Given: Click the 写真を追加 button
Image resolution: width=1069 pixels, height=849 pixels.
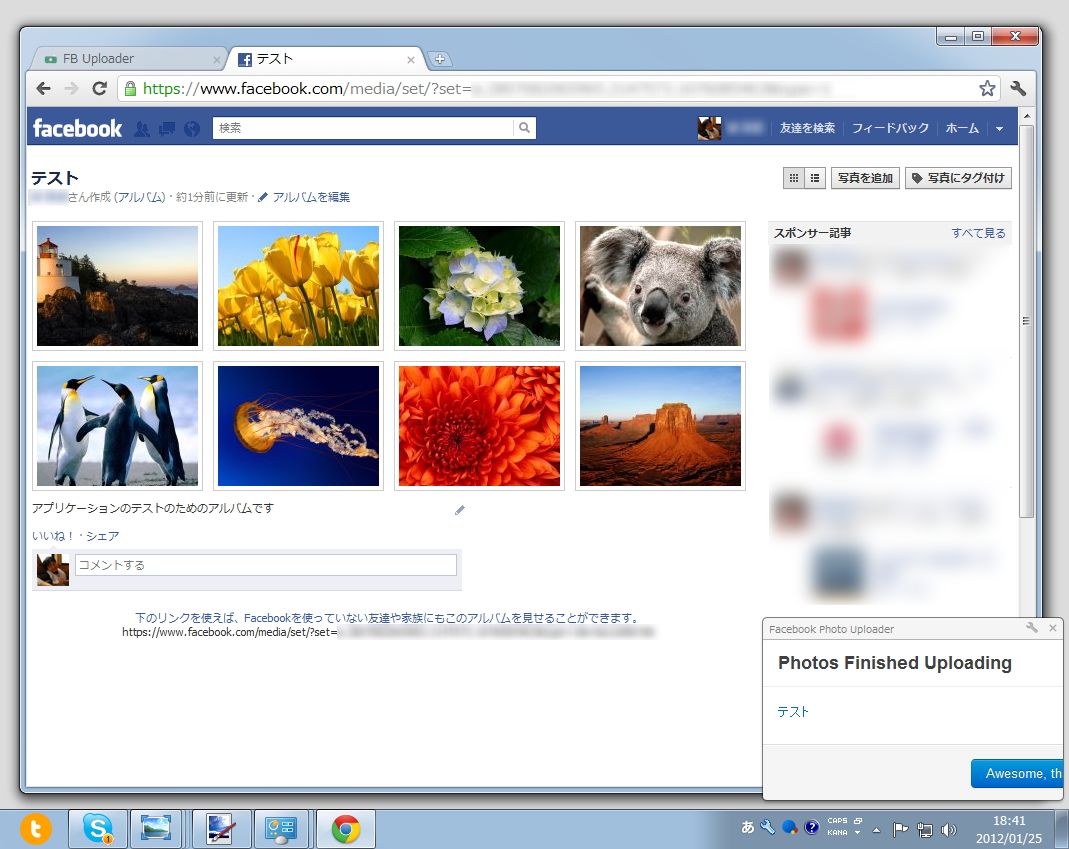Looking at the screenshot, I should click(x=865, y=178).
